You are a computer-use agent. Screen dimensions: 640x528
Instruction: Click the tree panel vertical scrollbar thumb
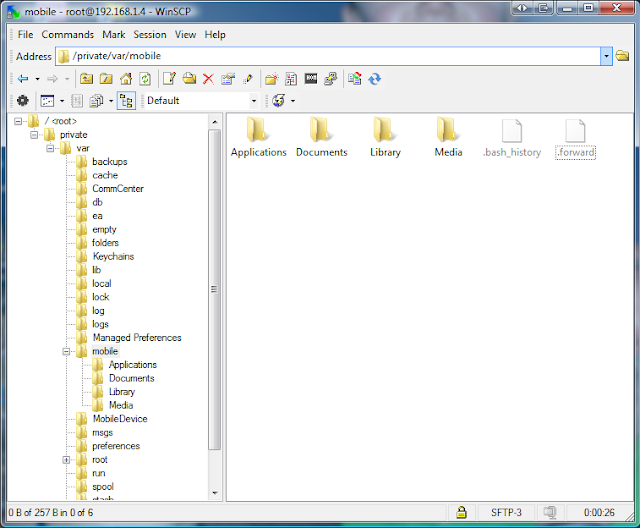[x=215, y=289]
